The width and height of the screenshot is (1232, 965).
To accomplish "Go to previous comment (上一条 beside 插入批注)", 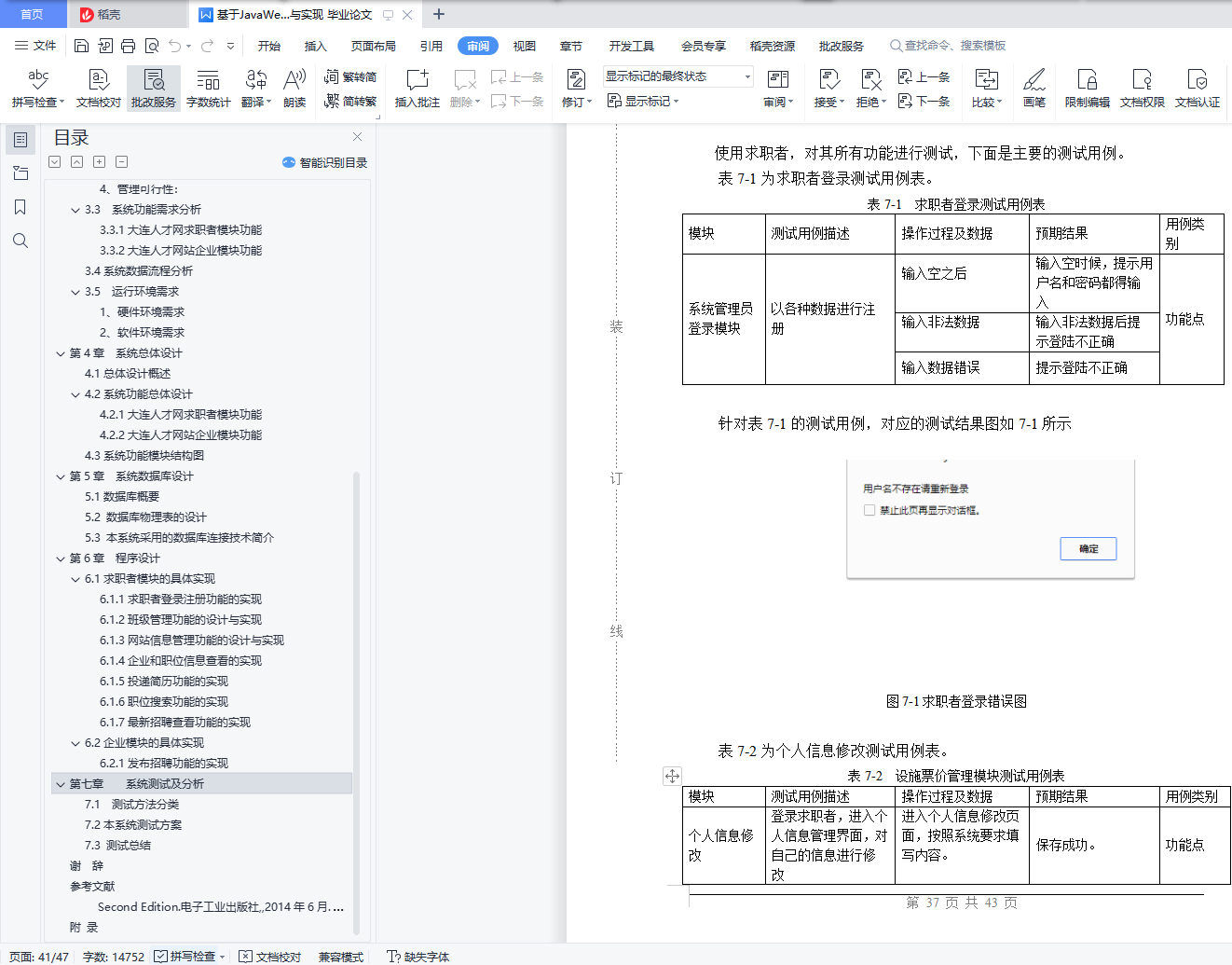I will pyautogui.click(x=517, y=77).
